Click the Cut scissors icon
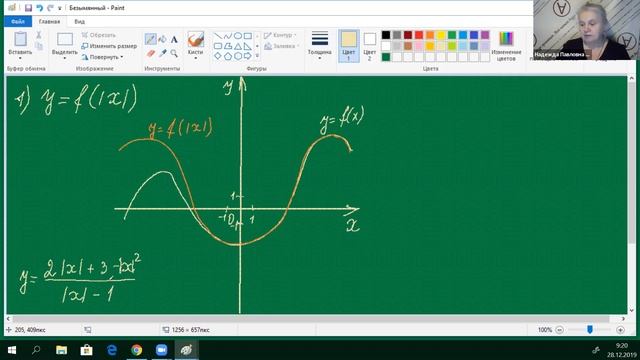The height and width of the screenshot is (360, 640). 39,35
